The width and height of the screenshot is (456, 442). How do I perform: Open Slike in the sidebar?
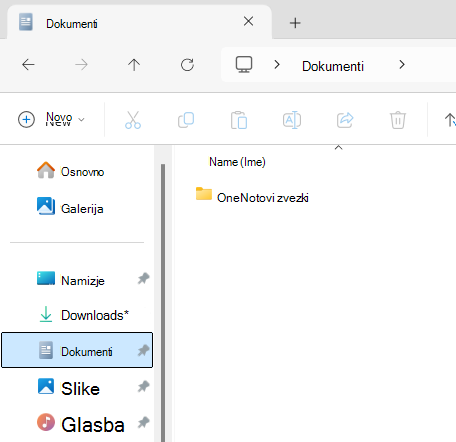[69, 388]
